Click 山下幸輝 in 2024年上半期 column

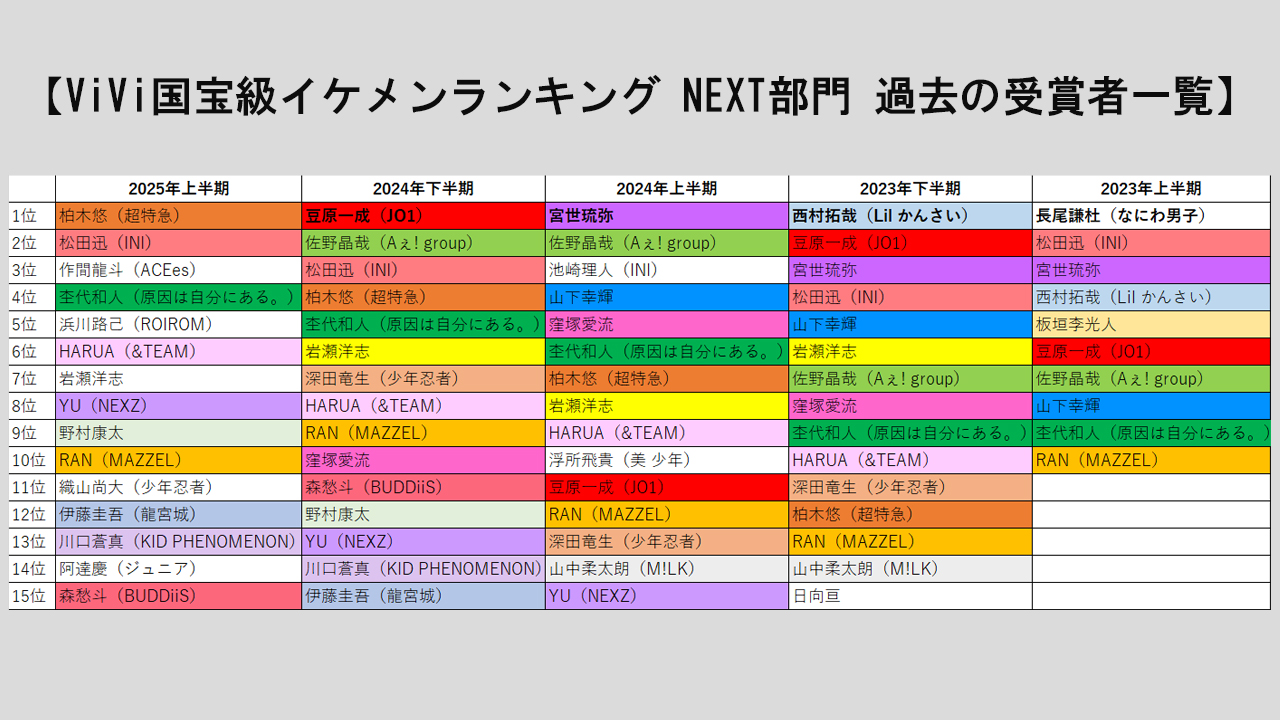pos(667,297)
